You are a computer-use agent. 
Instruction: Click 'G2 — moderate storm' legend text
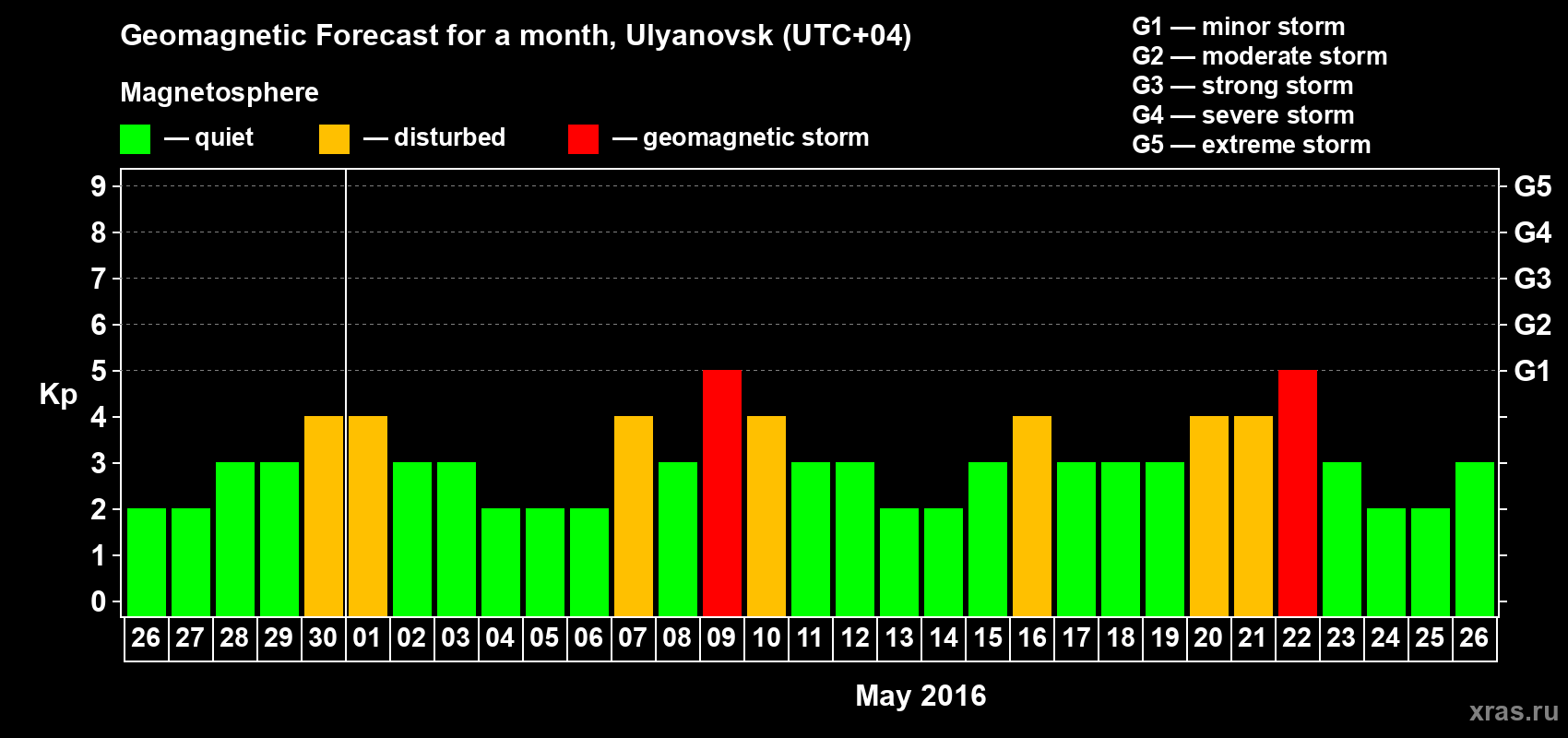(x=1260, y=56)
